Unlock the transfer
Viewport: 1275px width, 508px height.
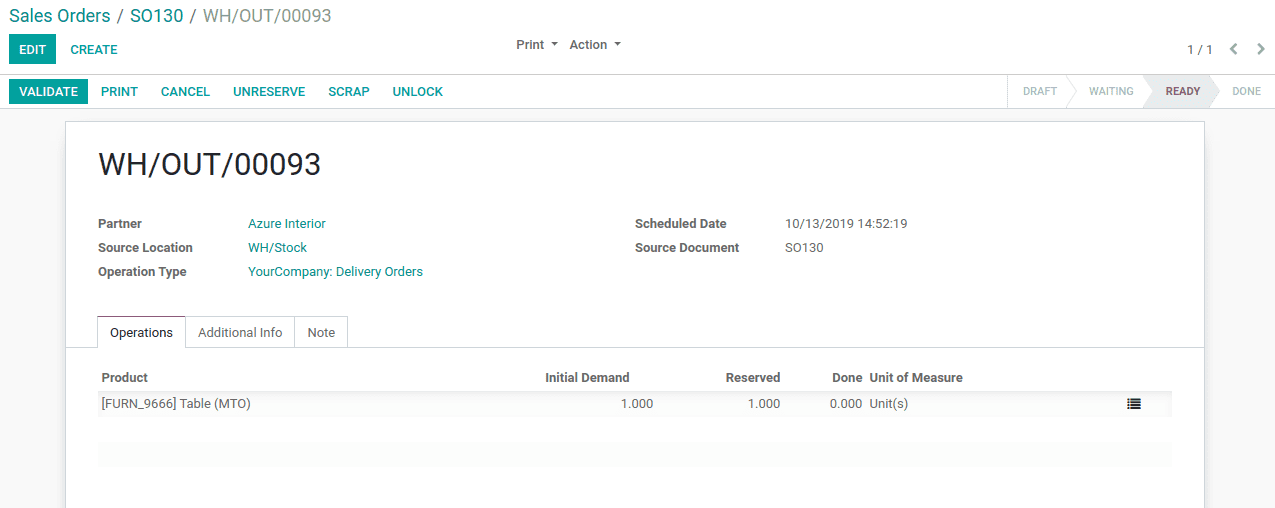point(418,91)
